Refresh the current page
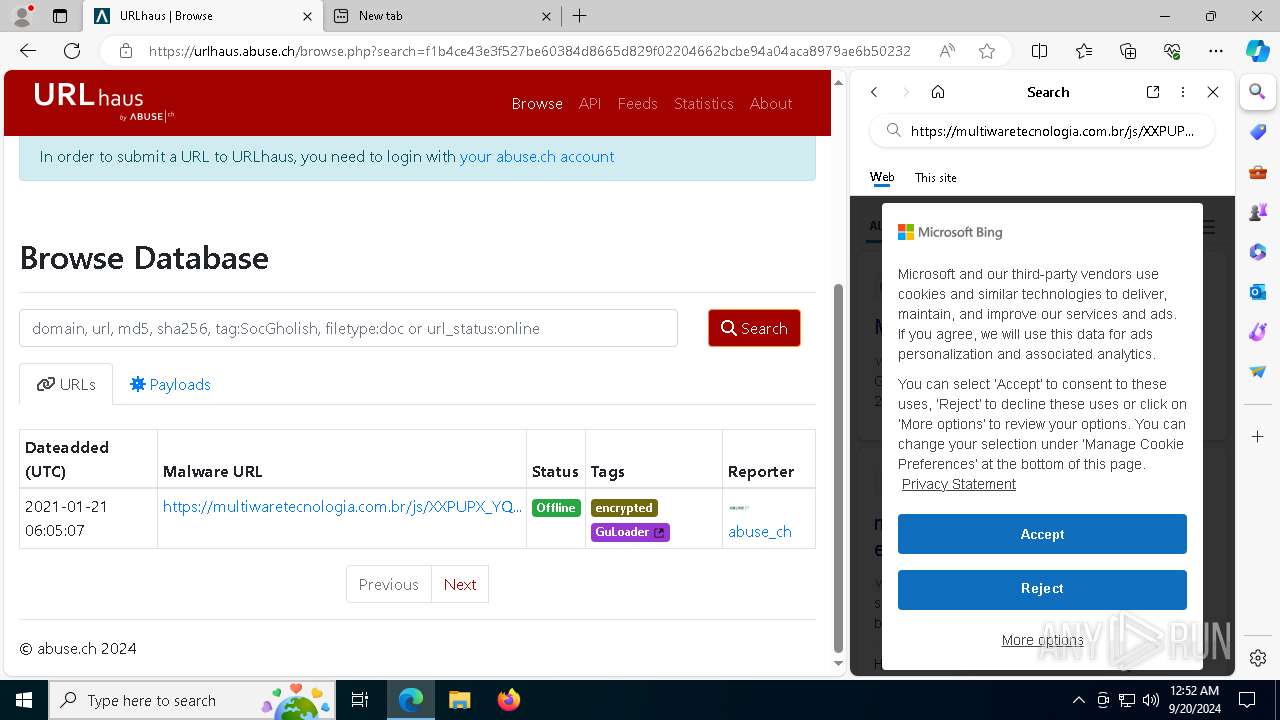Image resolution: width=1280 pixels, height=720 pixels. coord(72,51)
